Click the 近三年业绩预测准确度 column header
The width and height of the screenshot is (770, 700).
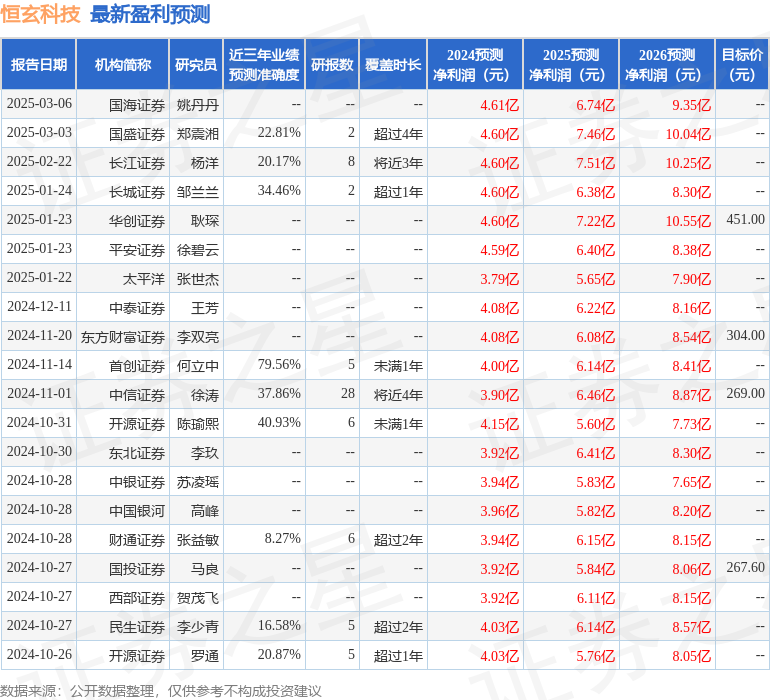[264, 64]
